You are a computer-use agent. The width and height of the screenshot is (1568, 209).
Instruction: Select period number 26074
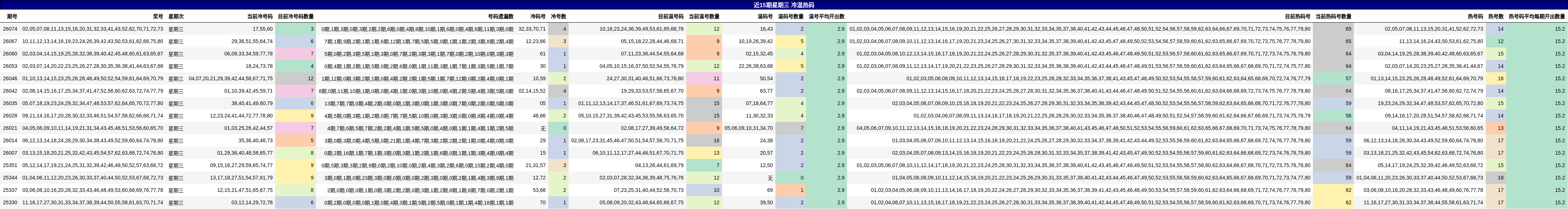coord(10,29)
